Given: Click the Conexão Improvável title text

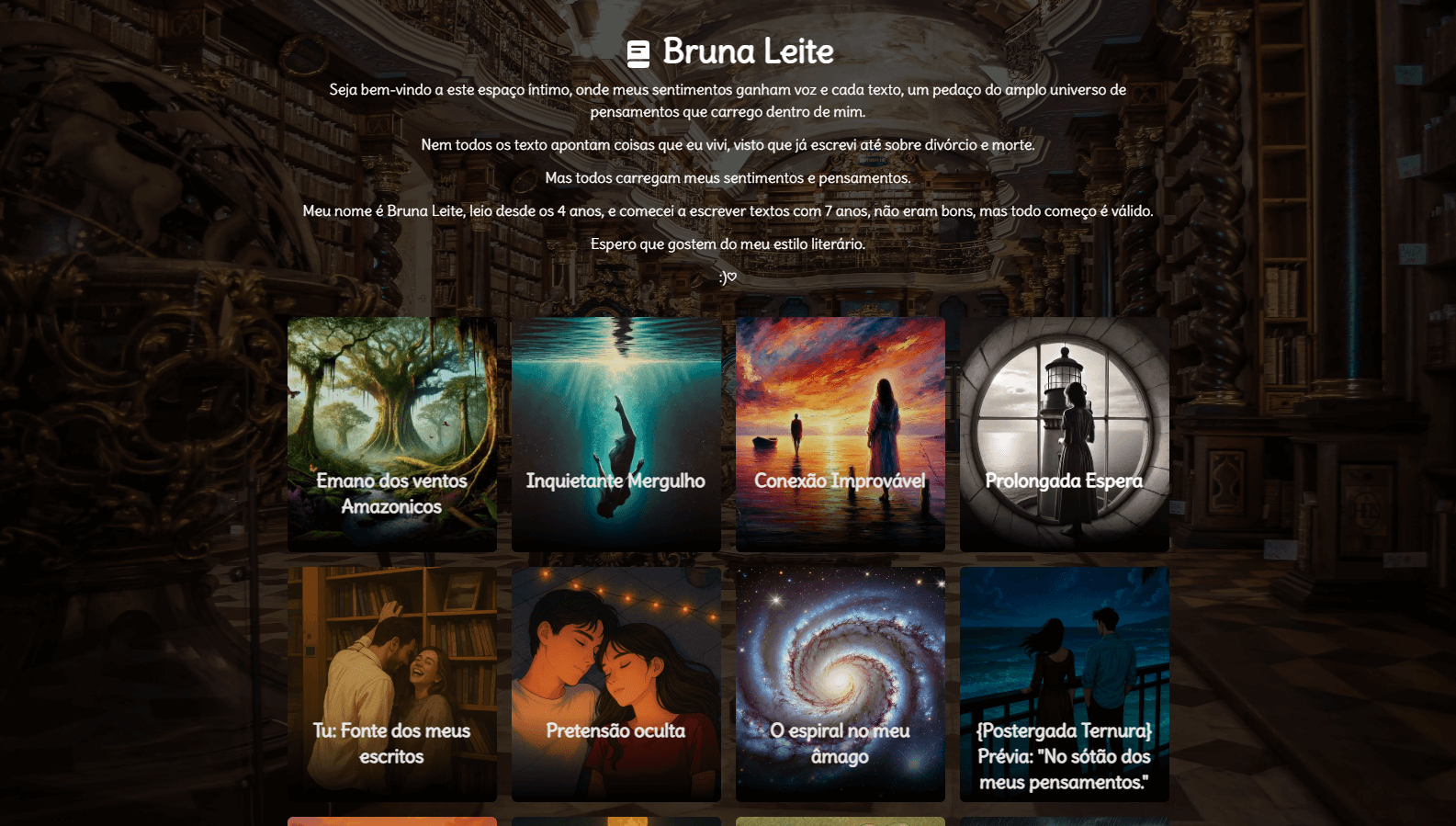Looking at the screenshot, I should point(840,481).
